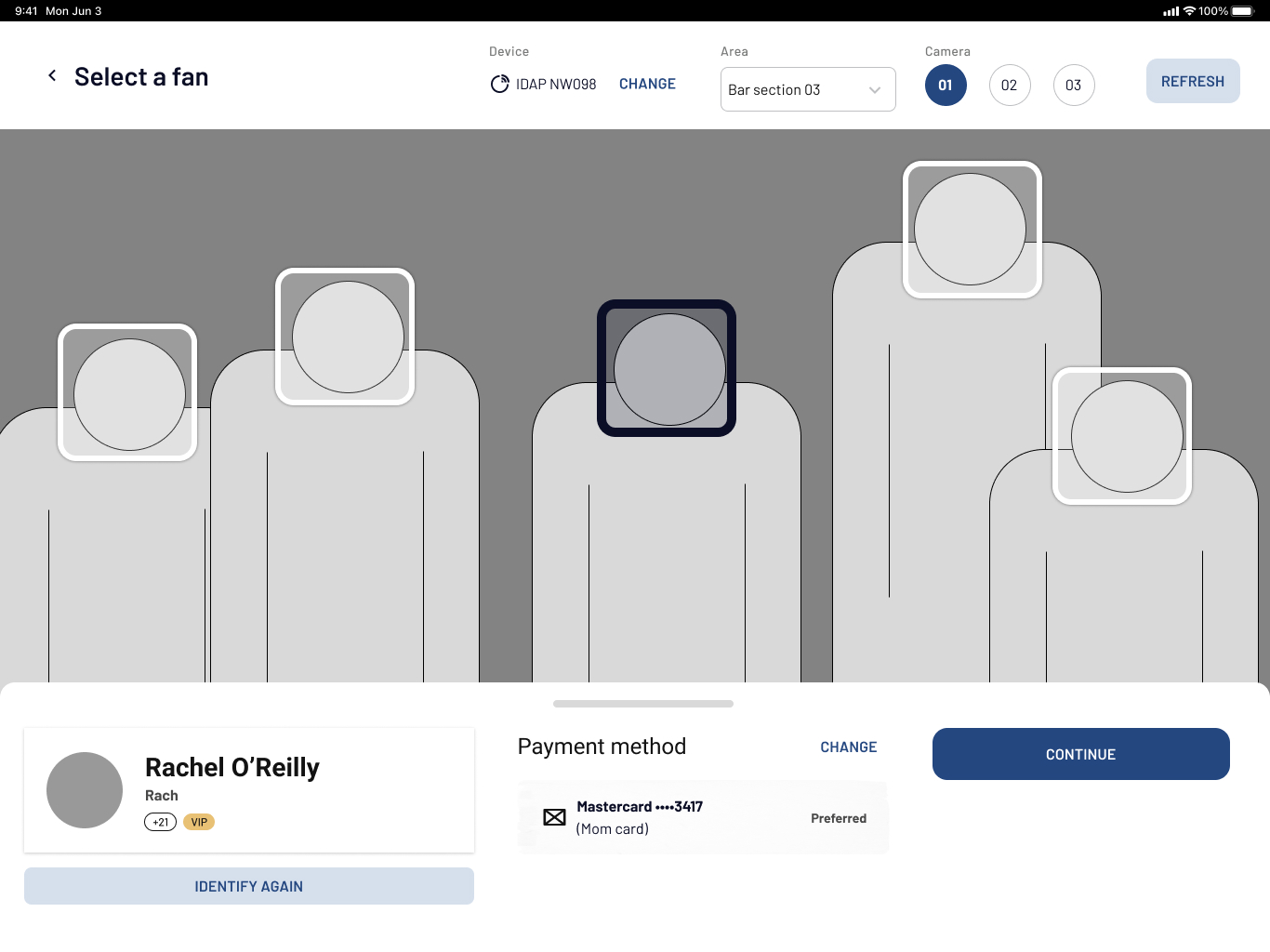Image resolution: width=1270 pixels, height=952 pixels.
Task: Click CHANGE beside Payment method
Action: pyautogui.click(x=848, y=747)
